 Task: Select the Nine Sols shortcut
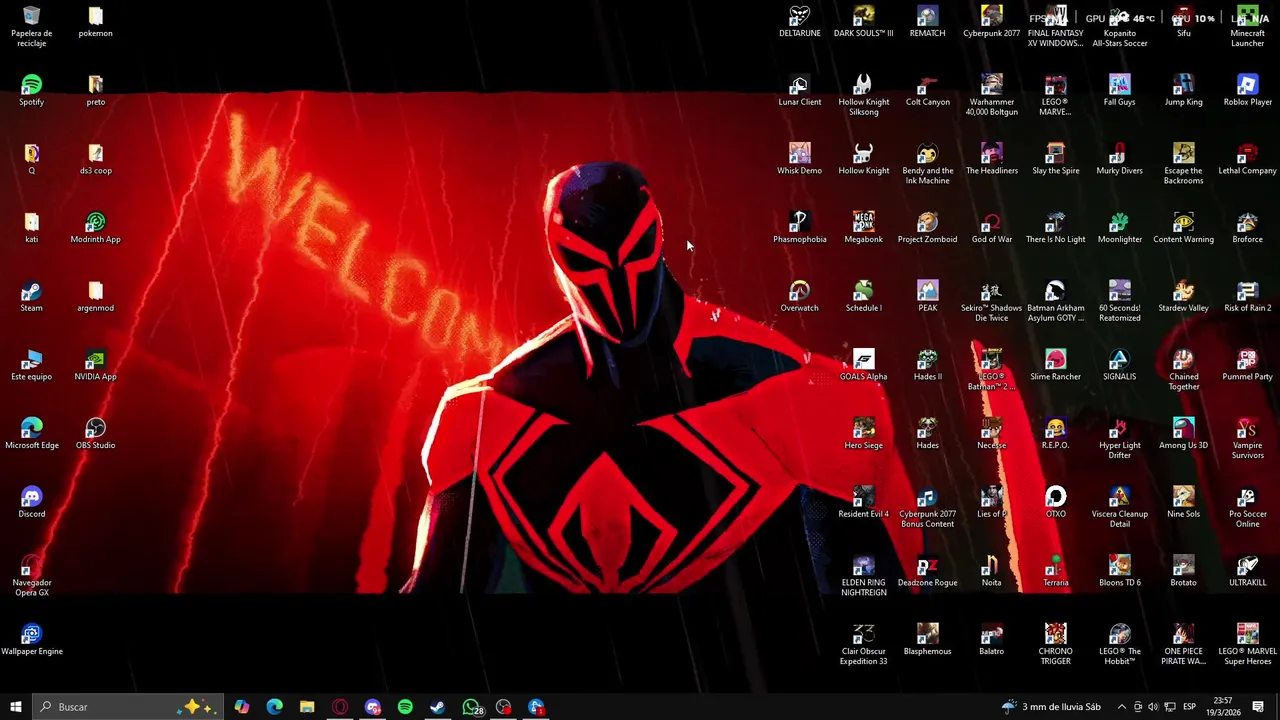pos(1183,502)
